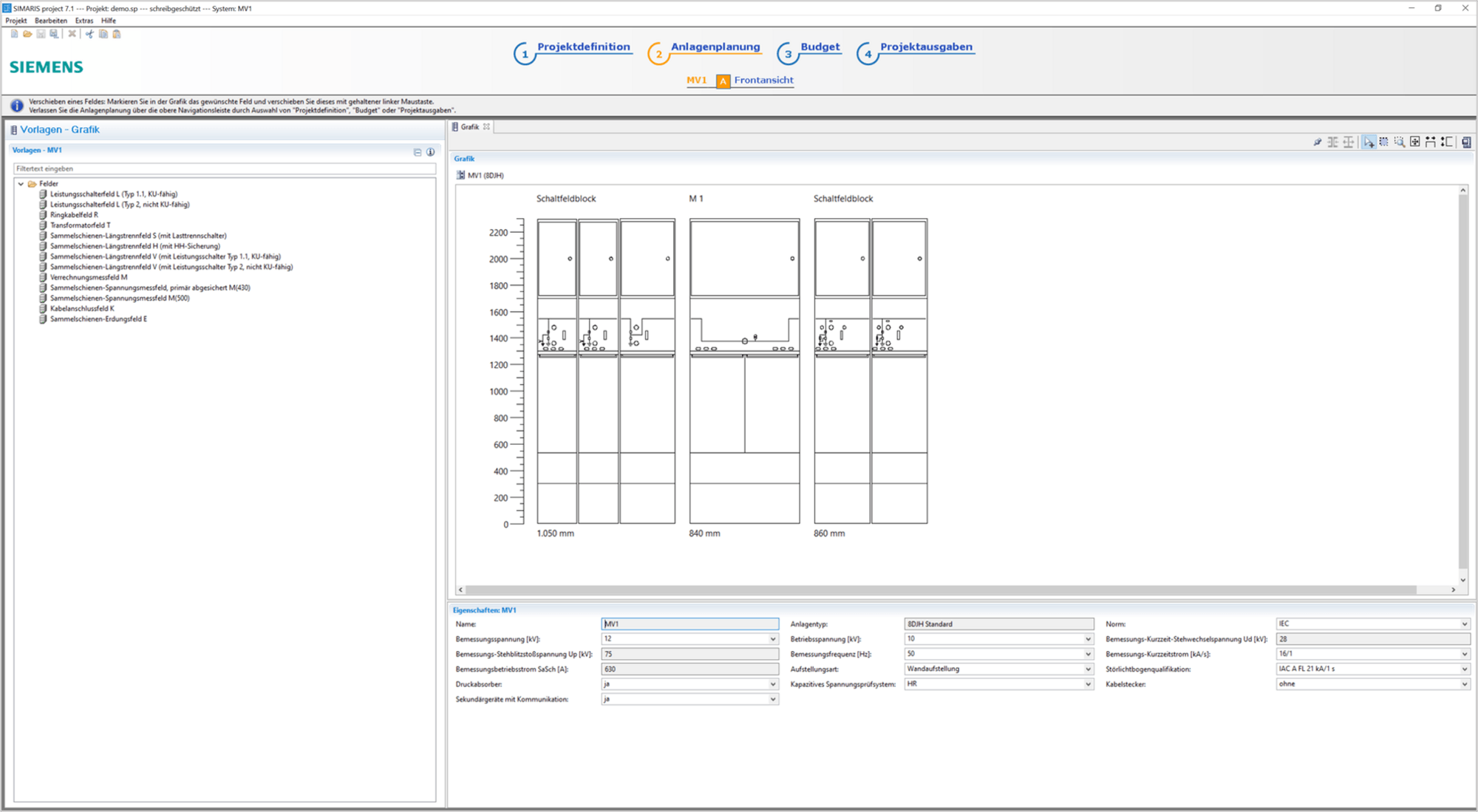
Task: Delete via the X toolbar icon
Action: 71,34
